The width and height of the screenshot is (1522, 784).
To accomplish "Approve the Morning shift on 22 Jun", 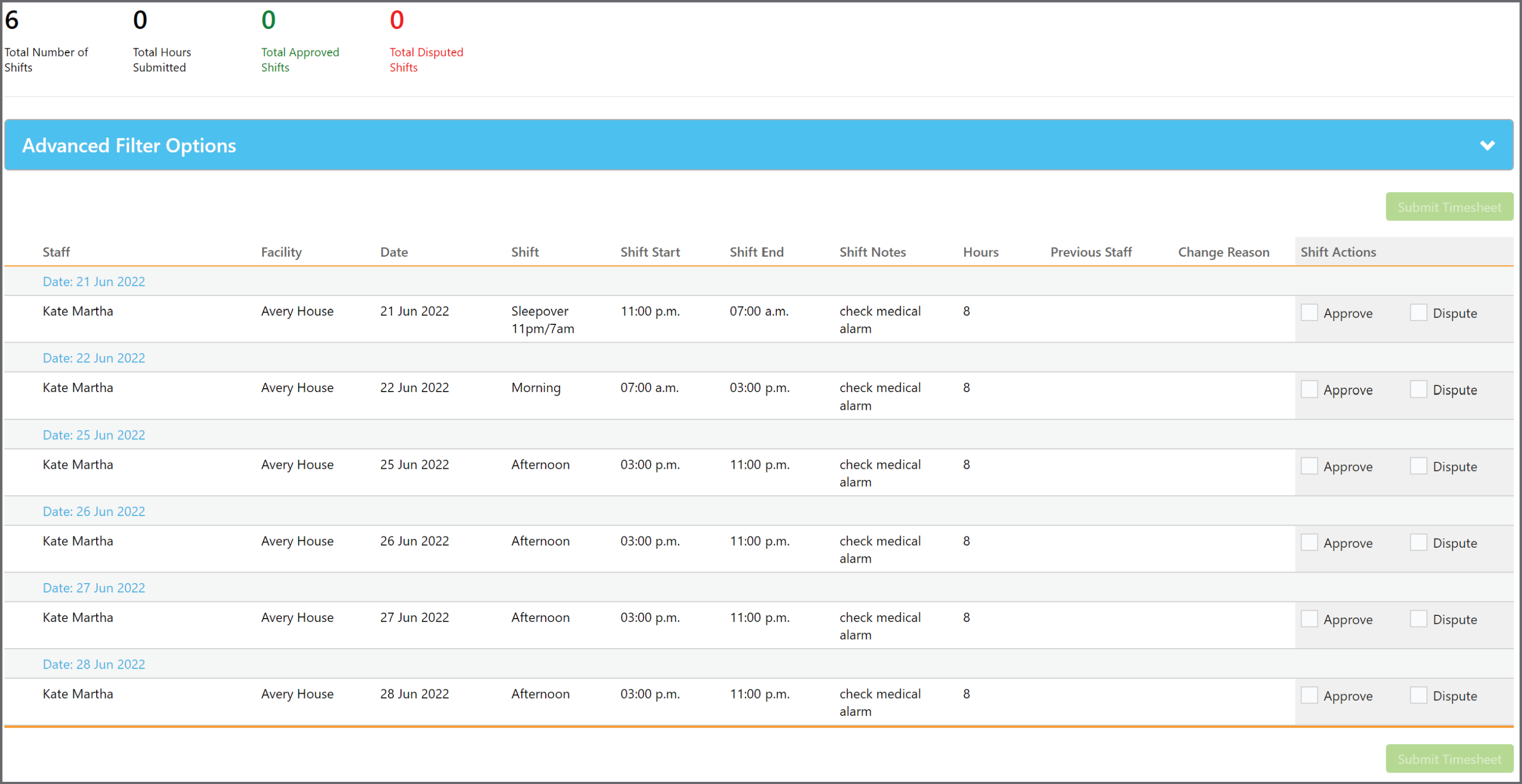I will tap(1310, 388).
